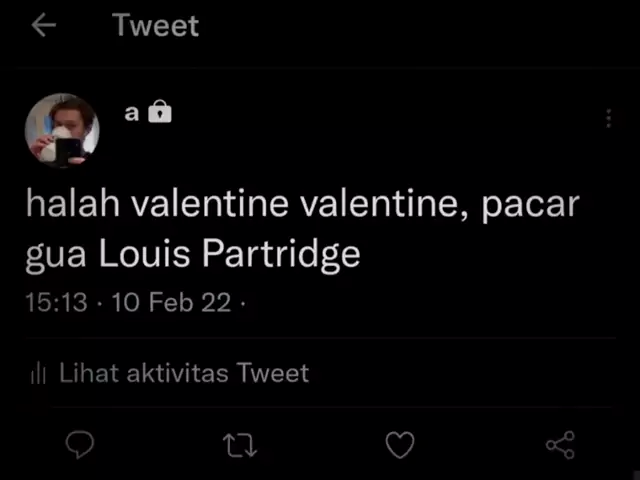640x480 pixels.
Task: Retweet using the arrows icon
Action: [x=240, y=445]
